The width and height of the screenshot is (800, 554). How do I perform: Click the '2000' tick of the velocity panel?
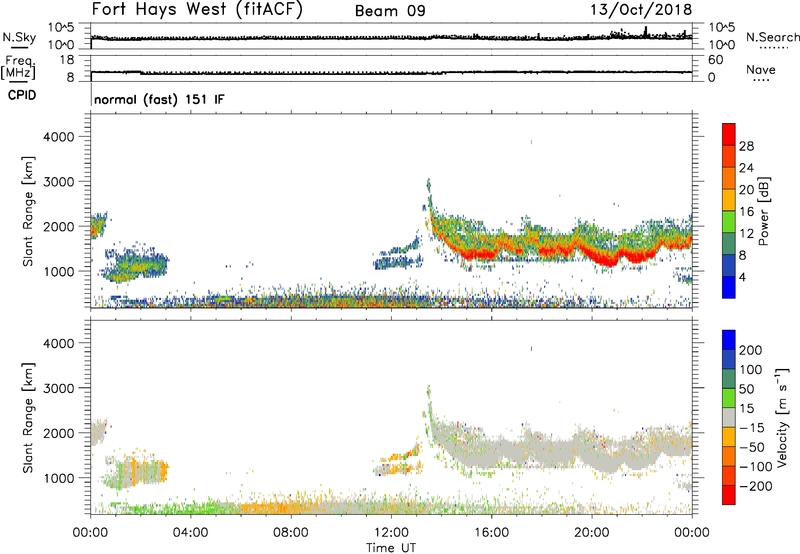coord(59,433)
